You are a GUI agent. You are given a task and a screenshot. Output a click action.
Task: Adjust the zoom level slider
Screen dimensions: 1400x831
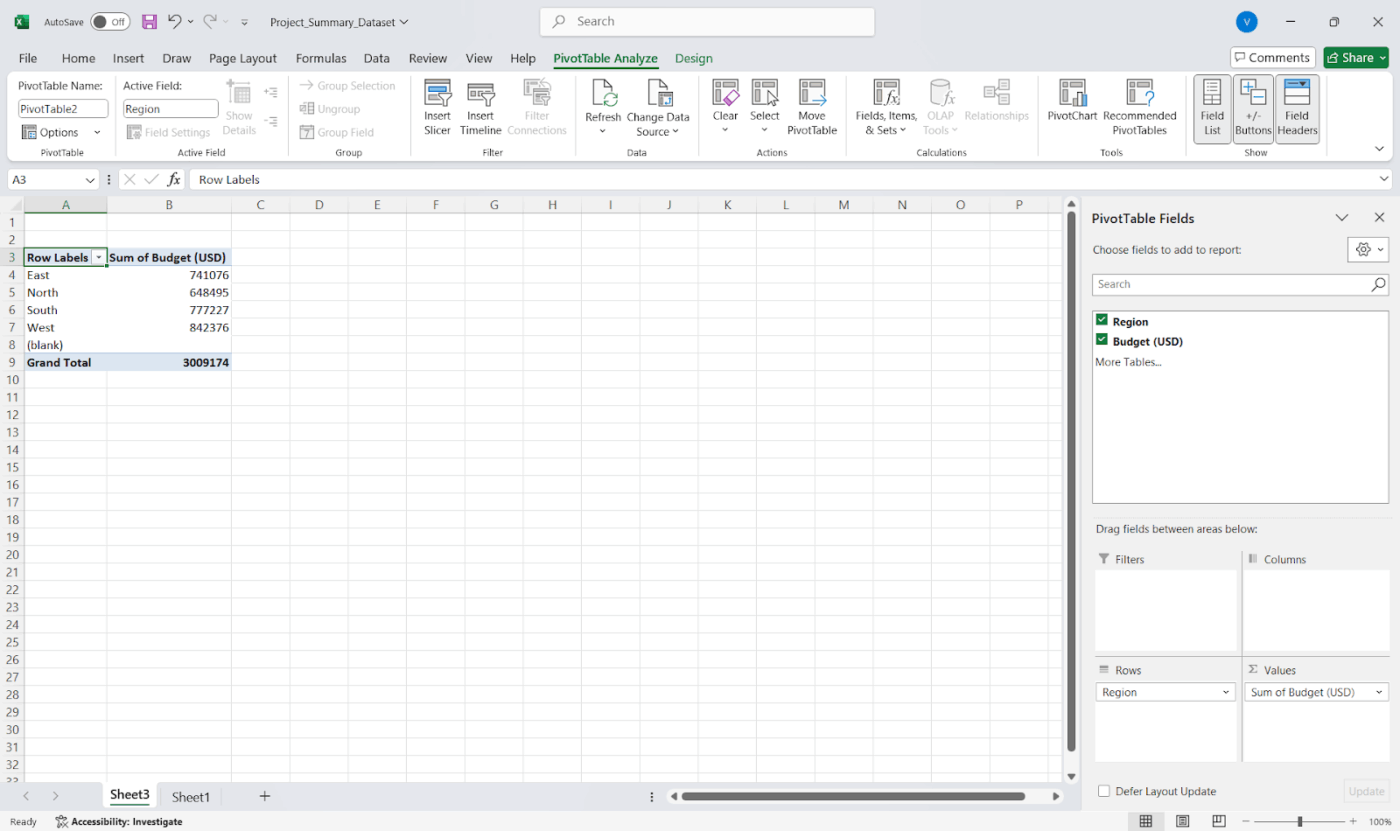[1300, 821]
